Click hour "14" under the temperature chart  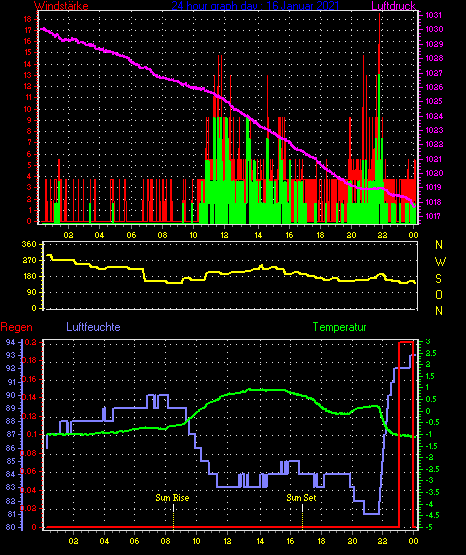click(260, 541)
